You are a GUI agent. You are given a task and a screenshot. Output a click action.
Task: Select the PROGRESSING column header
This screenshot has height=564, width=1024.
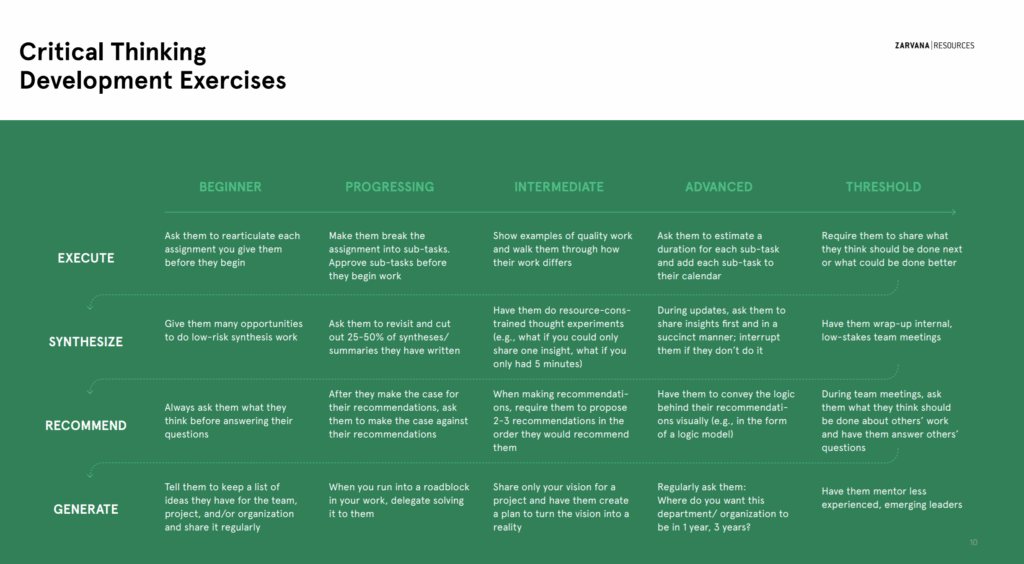389,187
